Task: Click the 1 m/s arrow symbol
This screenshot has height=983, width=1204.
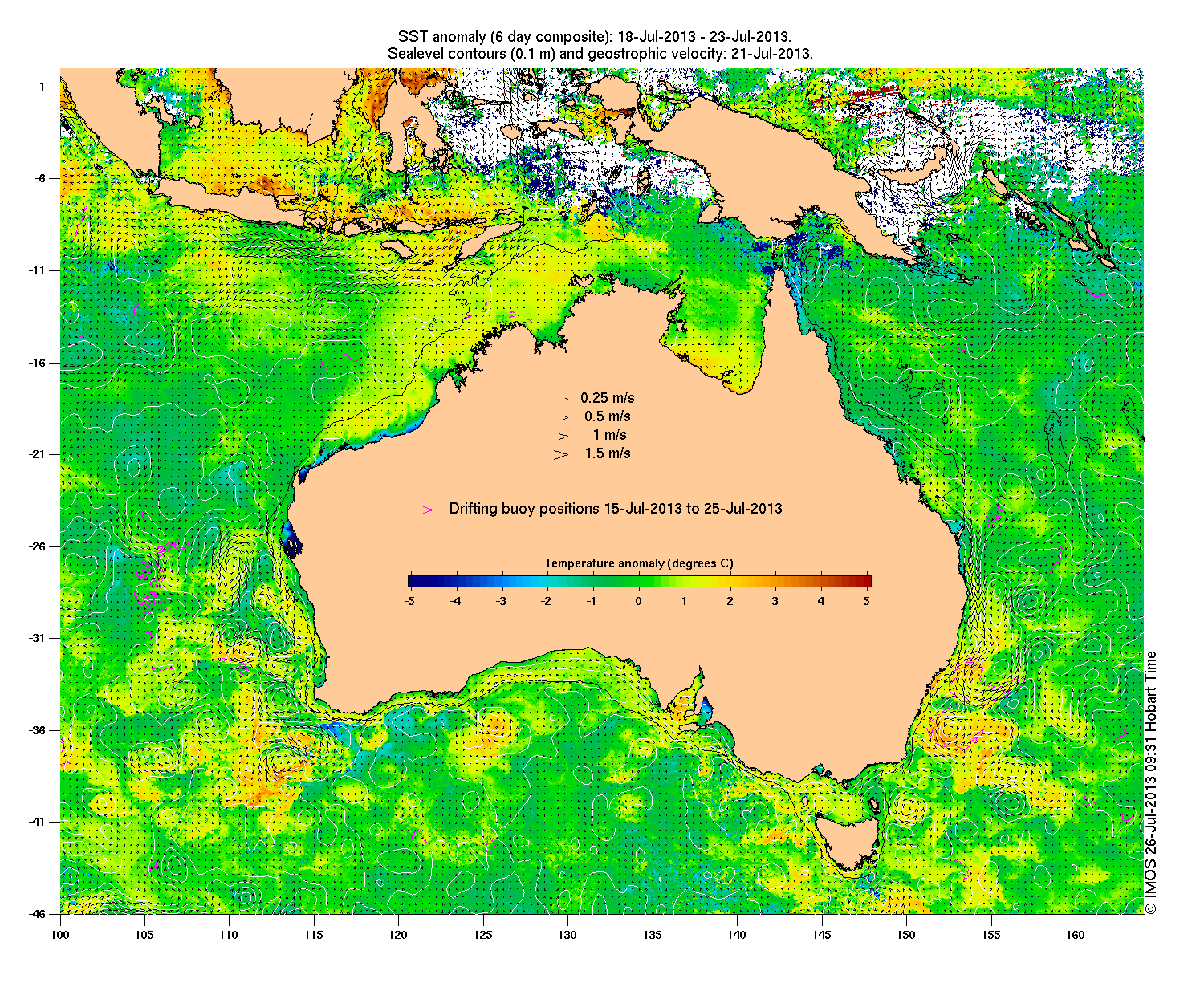Action: pyautogui.click(x=563, y=436)
